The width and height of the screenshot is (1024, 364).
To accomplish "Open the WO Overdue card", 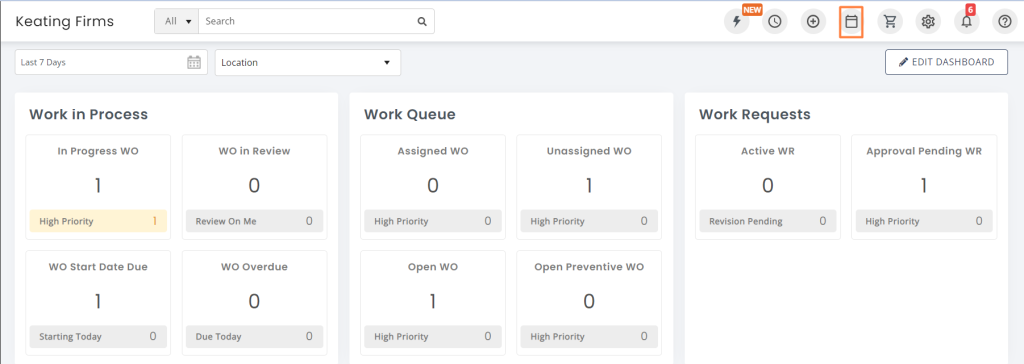I will (x=254, y=303).
